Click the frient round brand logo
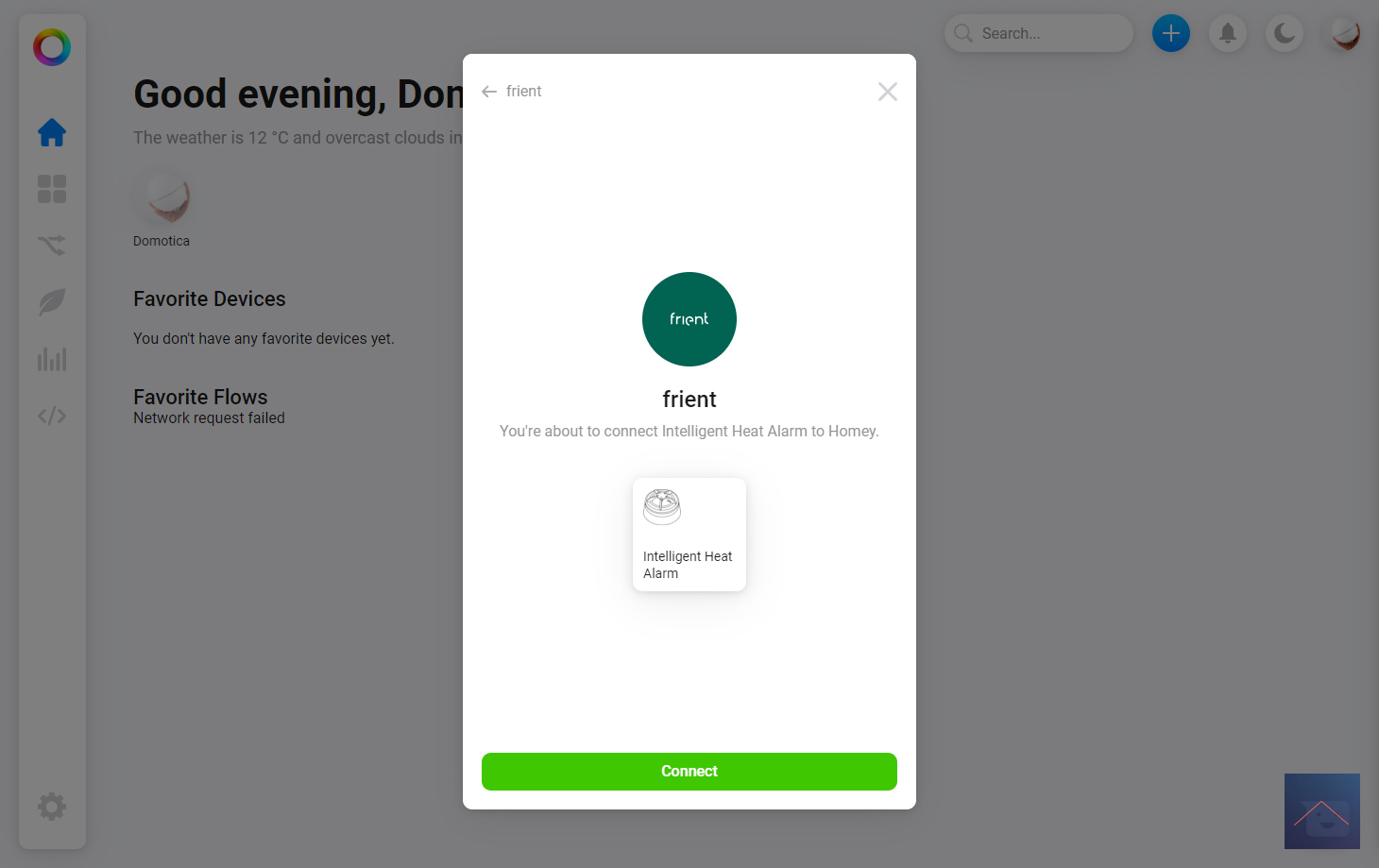Screen dimensions: 1379x868 [689, 319]
